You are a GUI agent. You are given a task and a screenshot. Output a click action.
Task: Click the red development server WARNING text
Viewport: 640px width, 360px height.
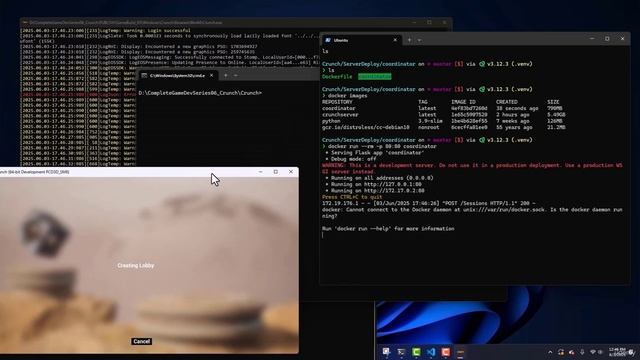[x=472, y=169]
